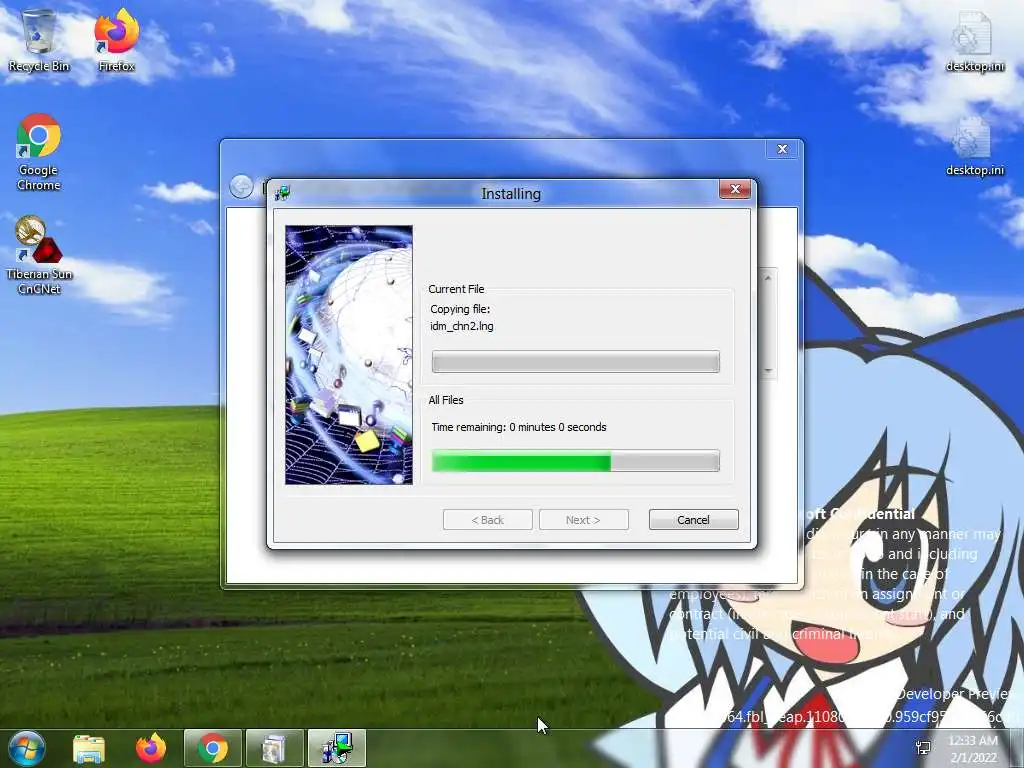Open the Google Chrome desktop shortcut
The height and width of the screenshot is (768, 1024).
[x=39, y=152]
